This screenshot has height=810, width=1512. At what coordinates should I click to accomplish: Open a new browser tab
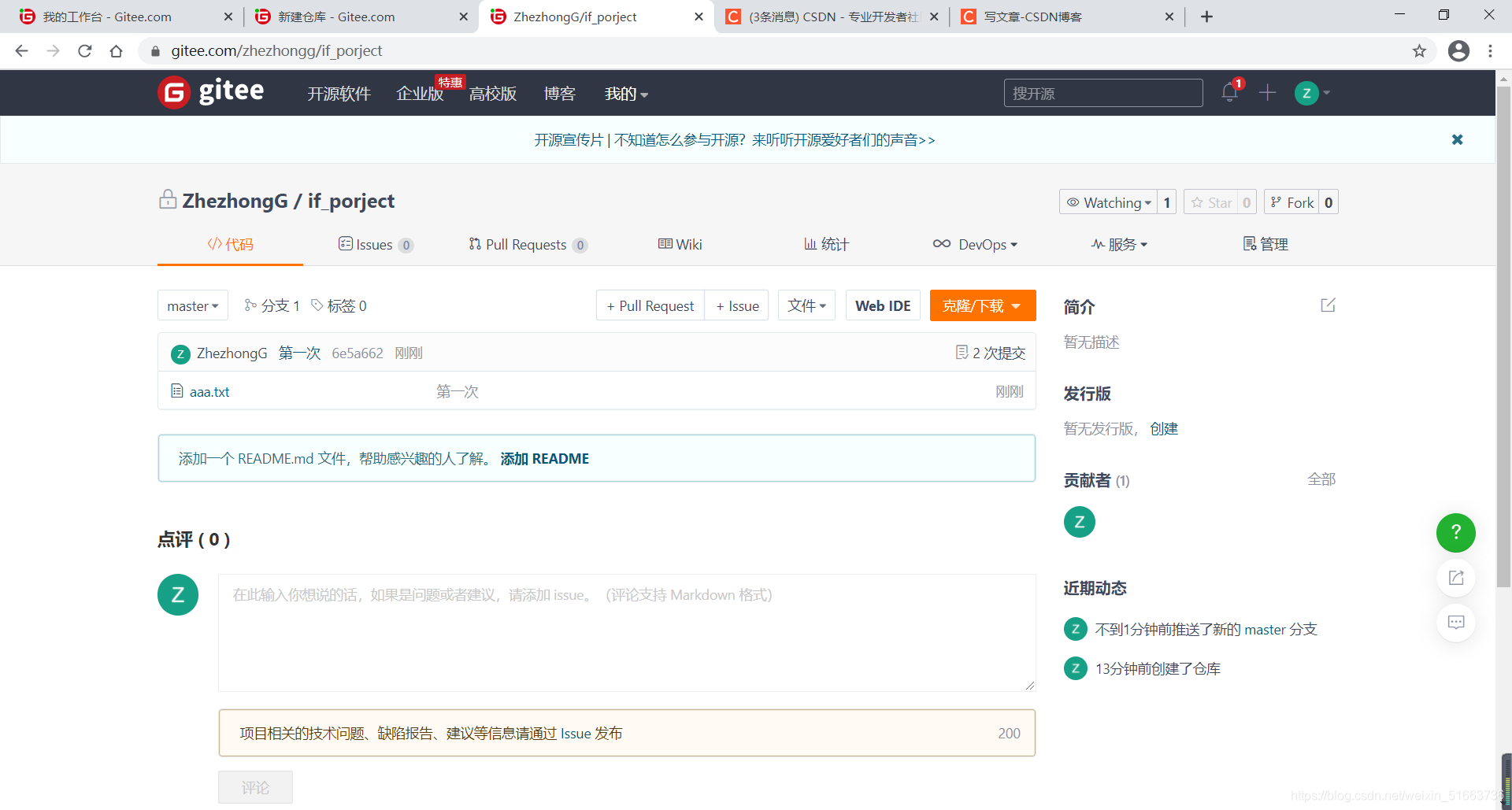pyautogui.click(x=1206, y=17)
